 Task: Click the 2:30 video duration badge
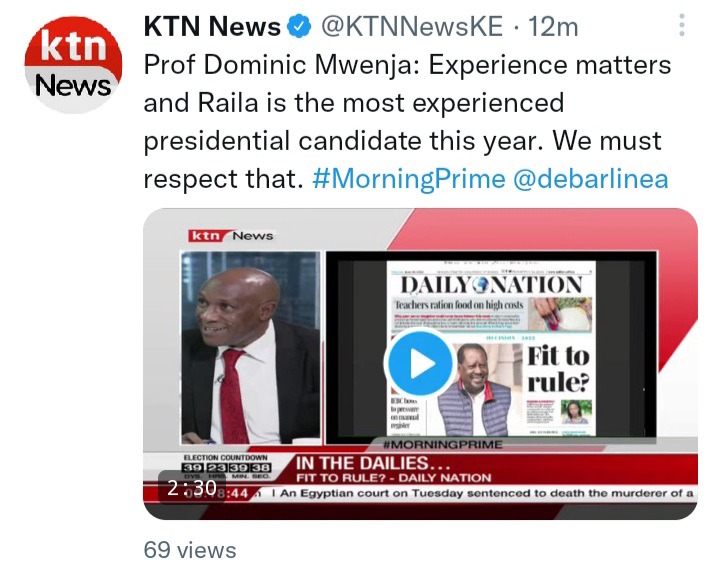(x=192, y=488)
